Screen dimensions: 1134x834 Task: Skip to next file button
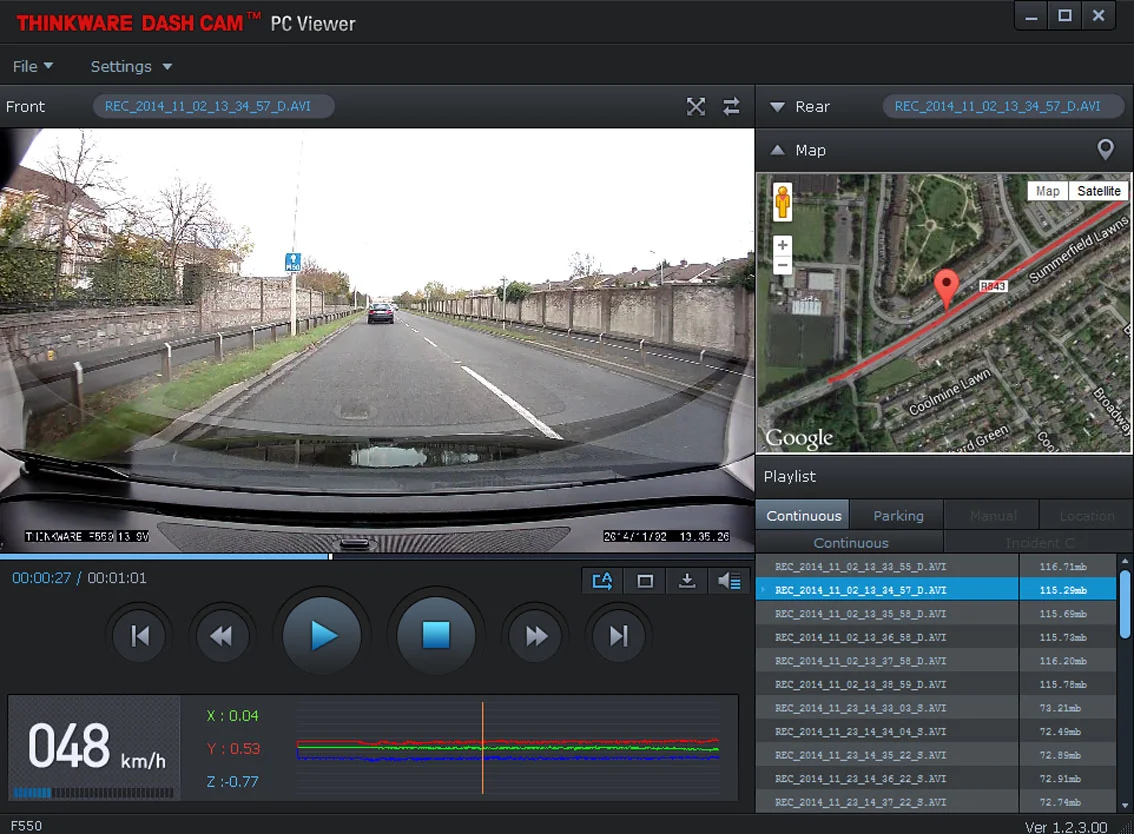pyautogui.click(x=618, y=636)
